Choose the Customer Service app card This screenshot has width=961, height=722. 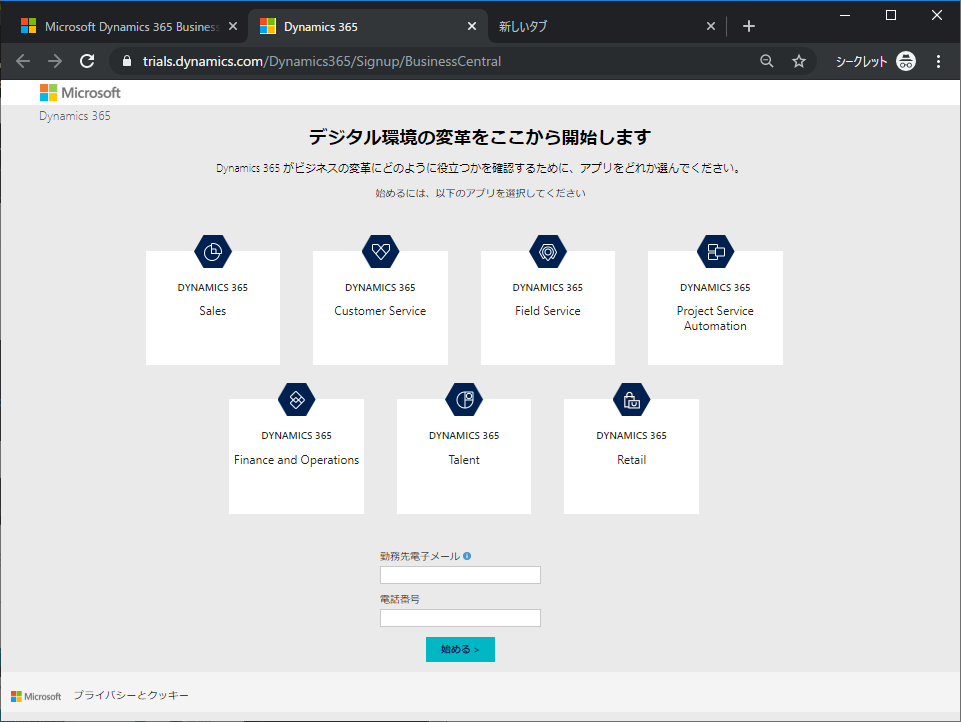381,308
